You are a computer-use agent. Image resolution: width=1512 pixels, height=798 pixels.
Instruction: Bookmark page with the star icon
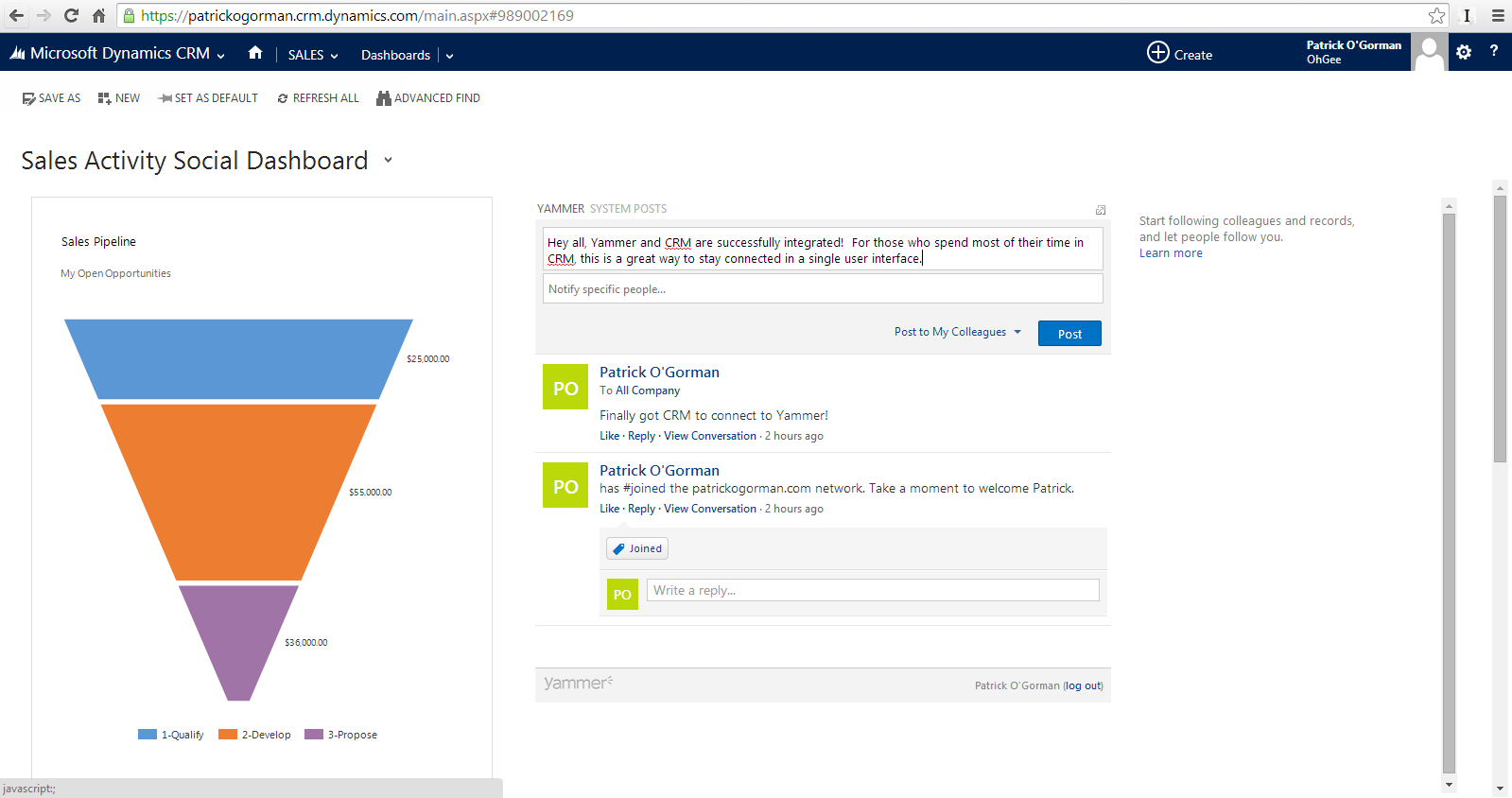point(1436,15)
